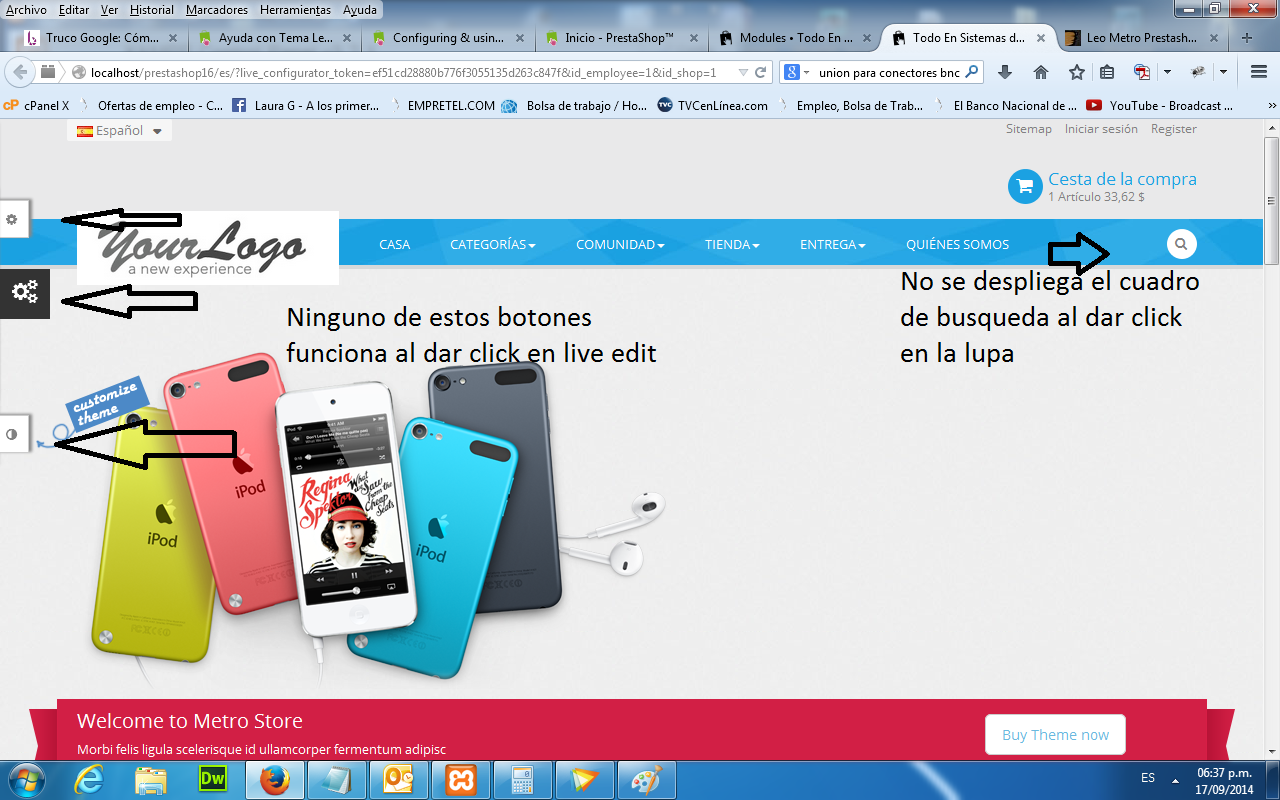This screenshot has width=1280, height=800.
Task: Open Dreamweaver from the taskbar
Action: point(213,779)
